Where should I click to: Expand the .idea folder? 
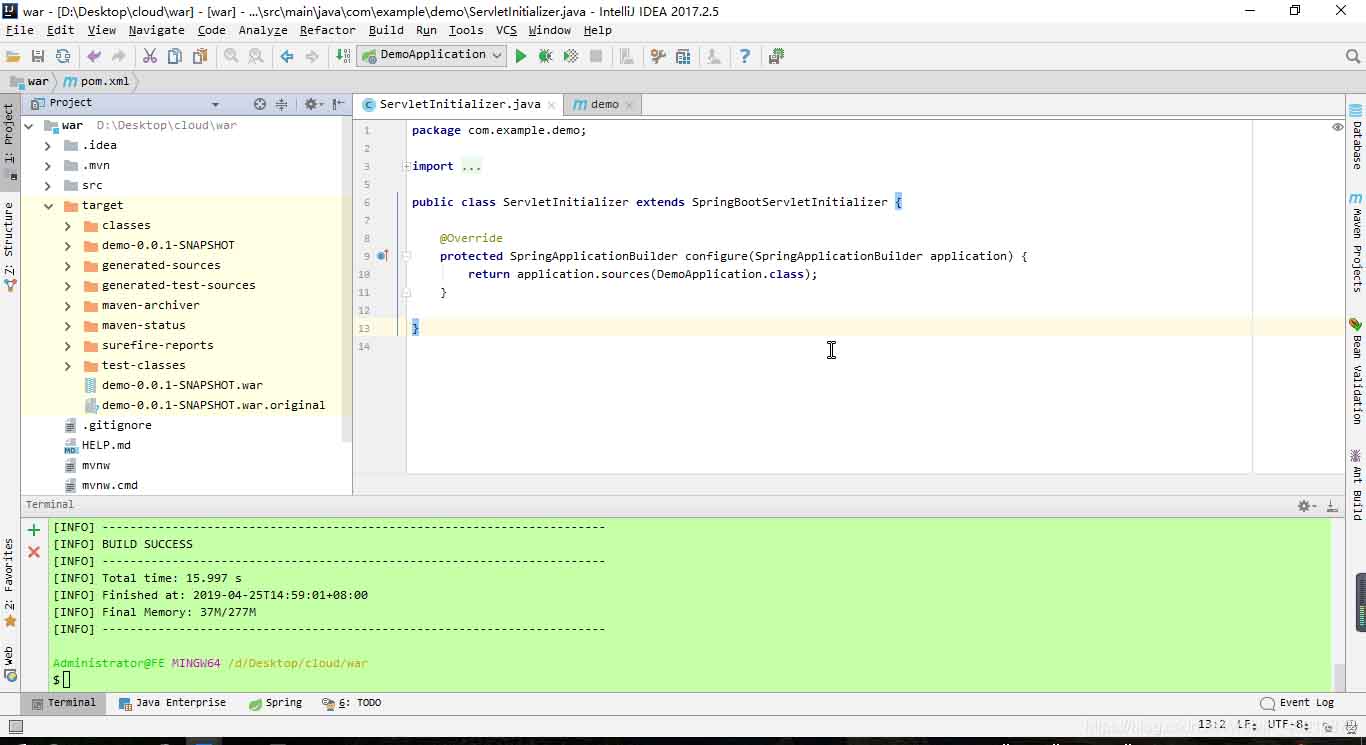[x=48, y=146]
